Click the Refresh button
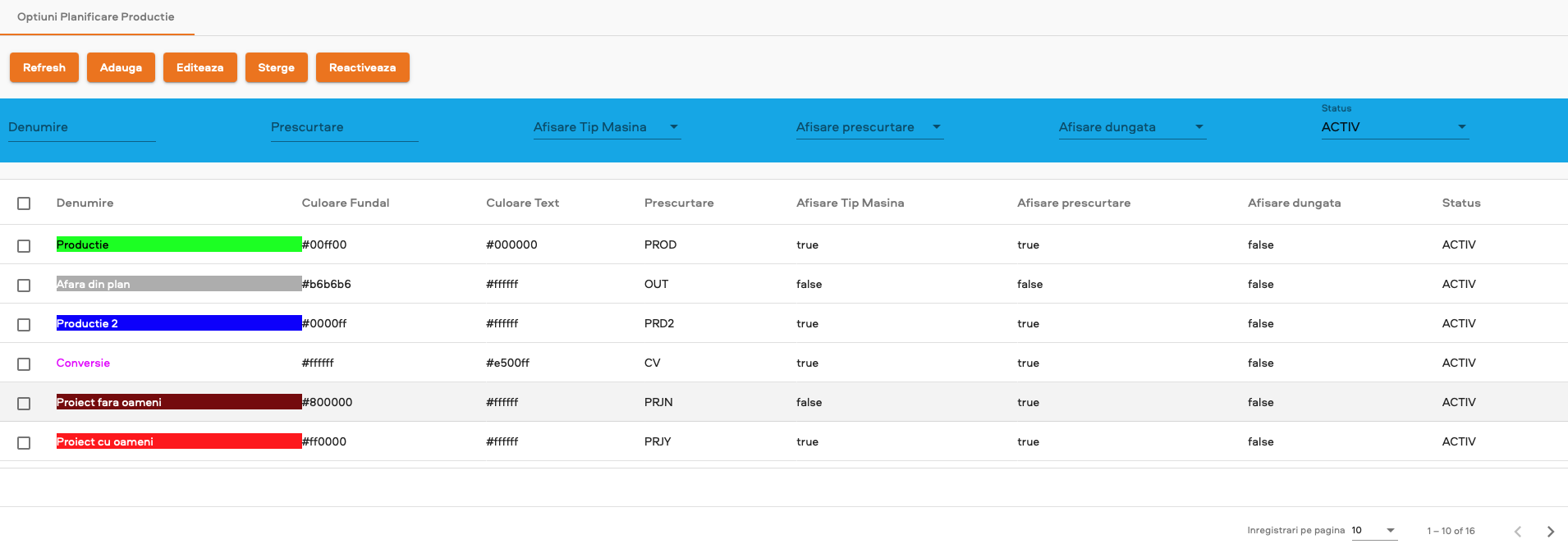 tap(44, 67)
